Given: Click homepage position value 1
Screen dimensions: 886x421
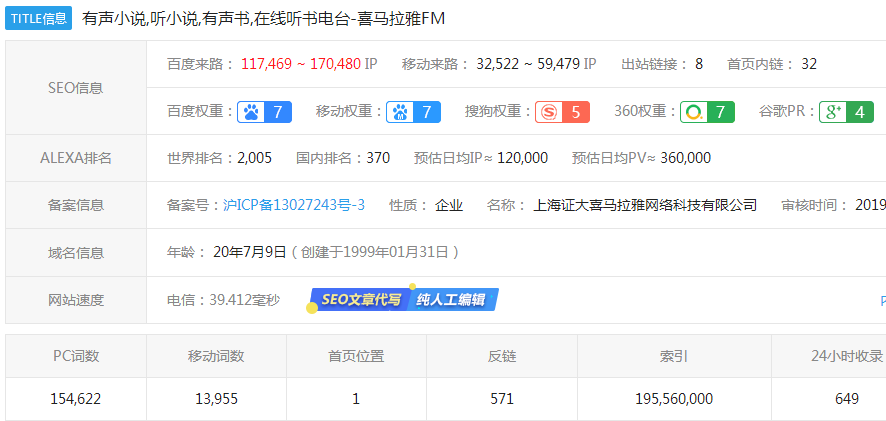Looking at the screenshot, I should point(356,399).
